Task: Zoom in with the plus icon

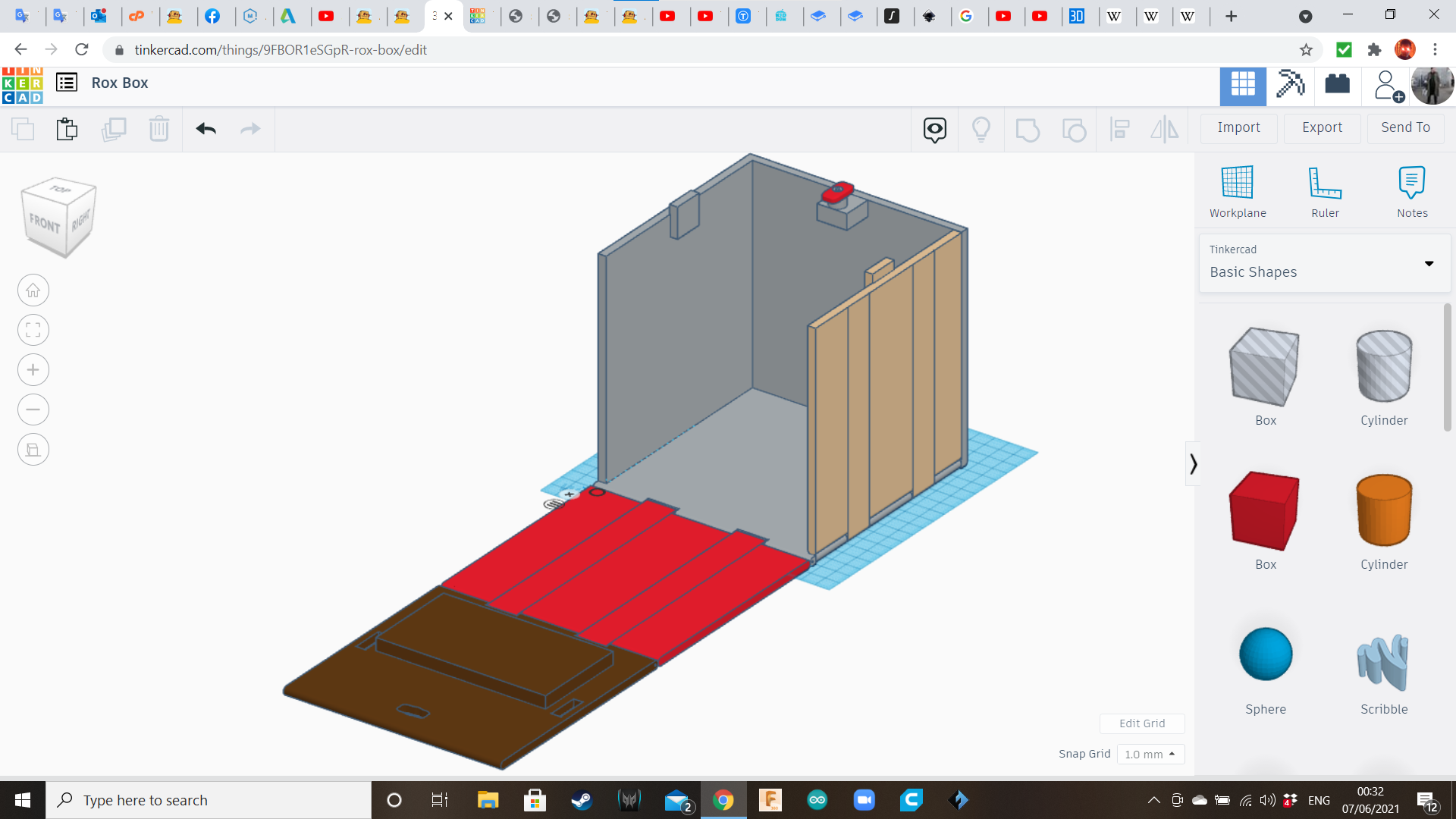Action: [33, 370]
